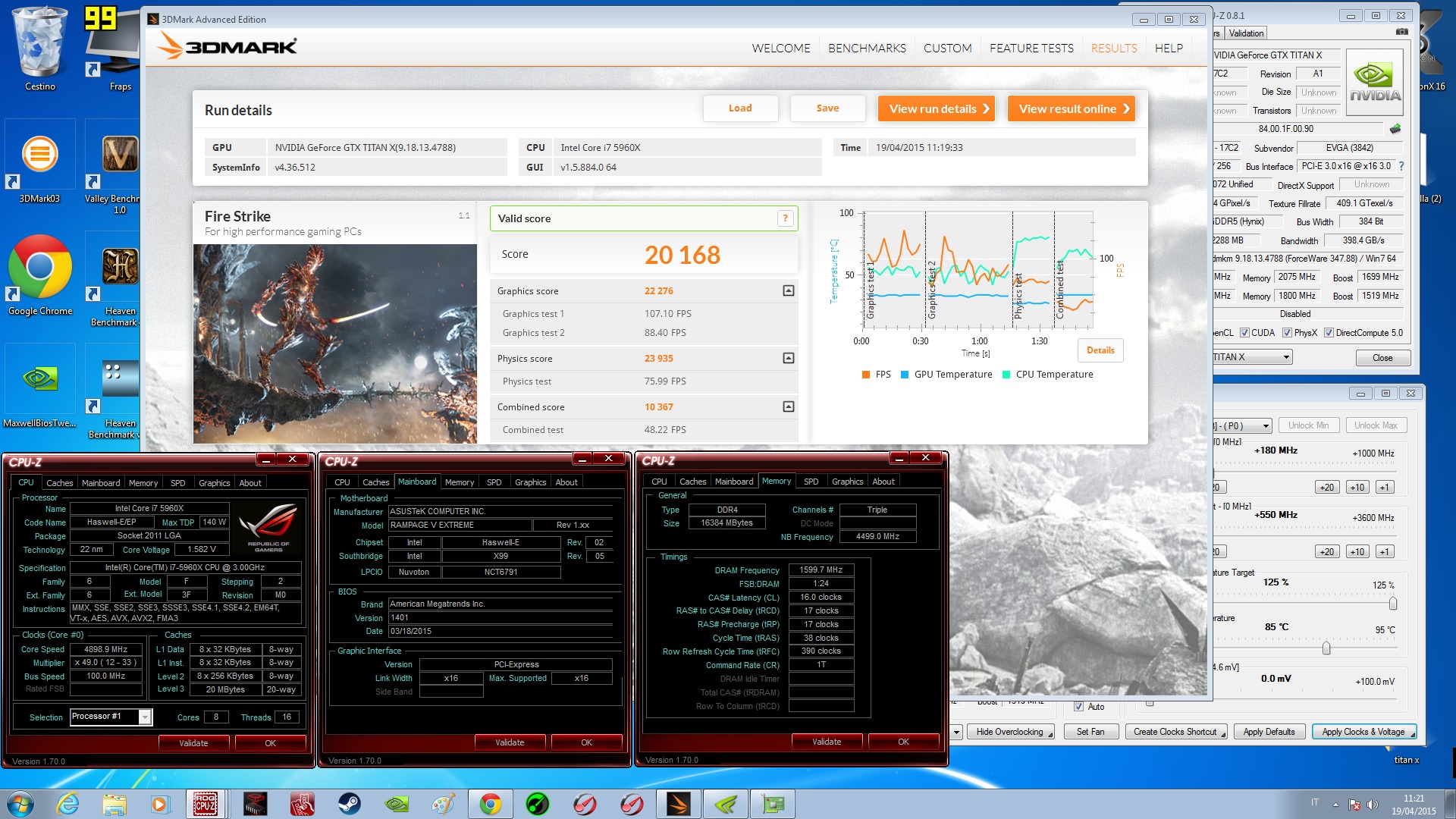Screen dimensions: 1456x819
Task: Switch to the Validation tab in GPU-Z
Action: tap(1246, 33)
